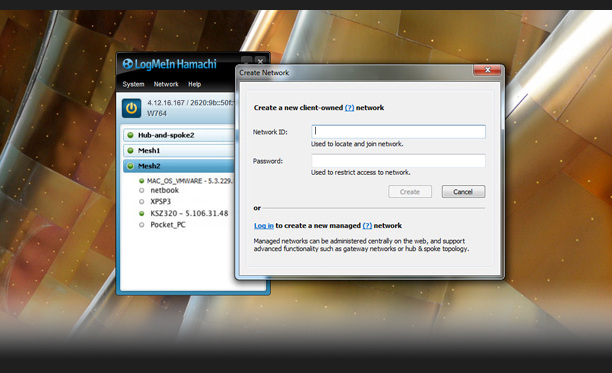Image resolution: width=612 pixels, height=373 pixels.
Task: Click online status dot beside KSZ320
Action: pos(142,213)
